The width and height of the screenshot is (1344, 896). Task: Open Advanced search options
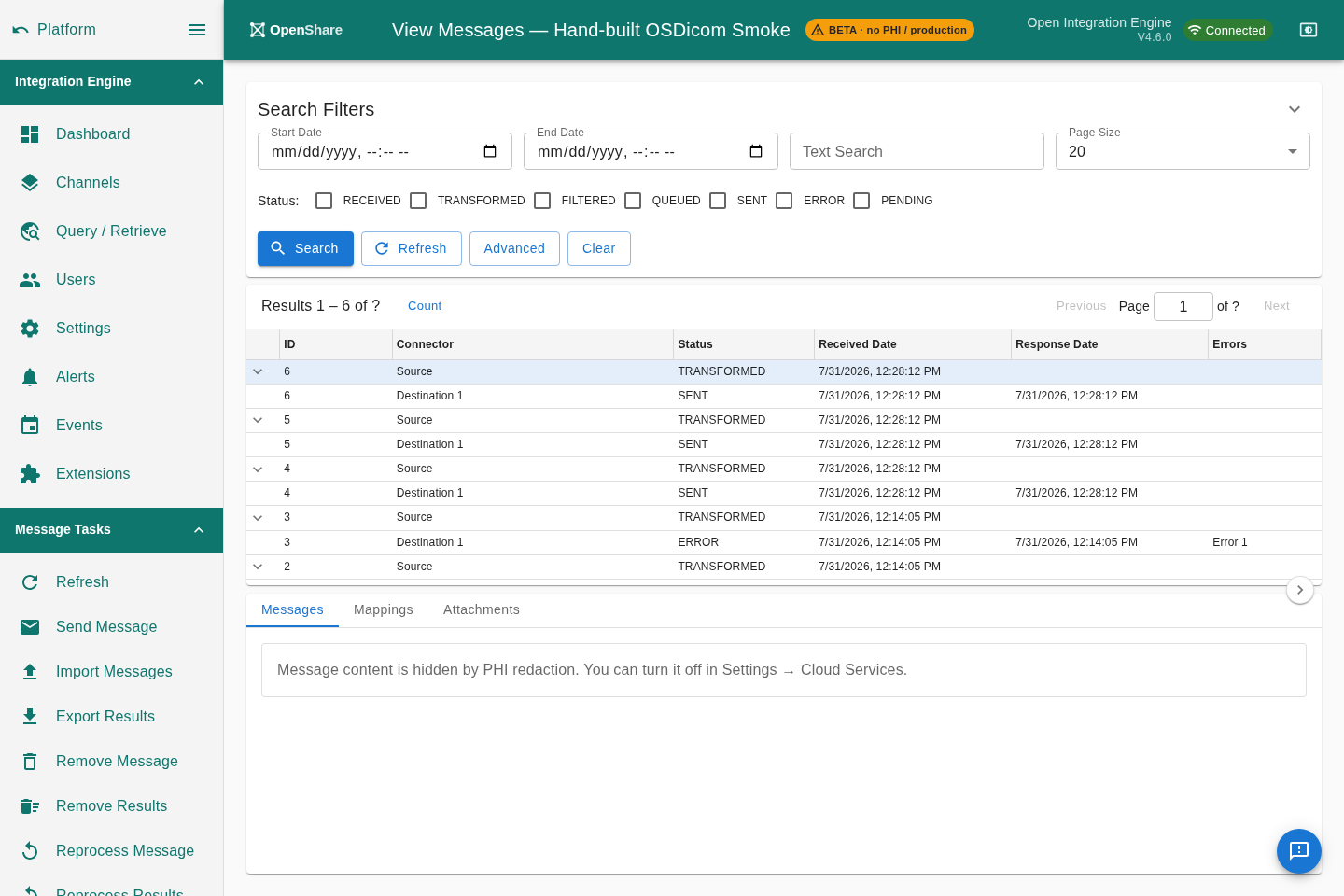[514, 248]
